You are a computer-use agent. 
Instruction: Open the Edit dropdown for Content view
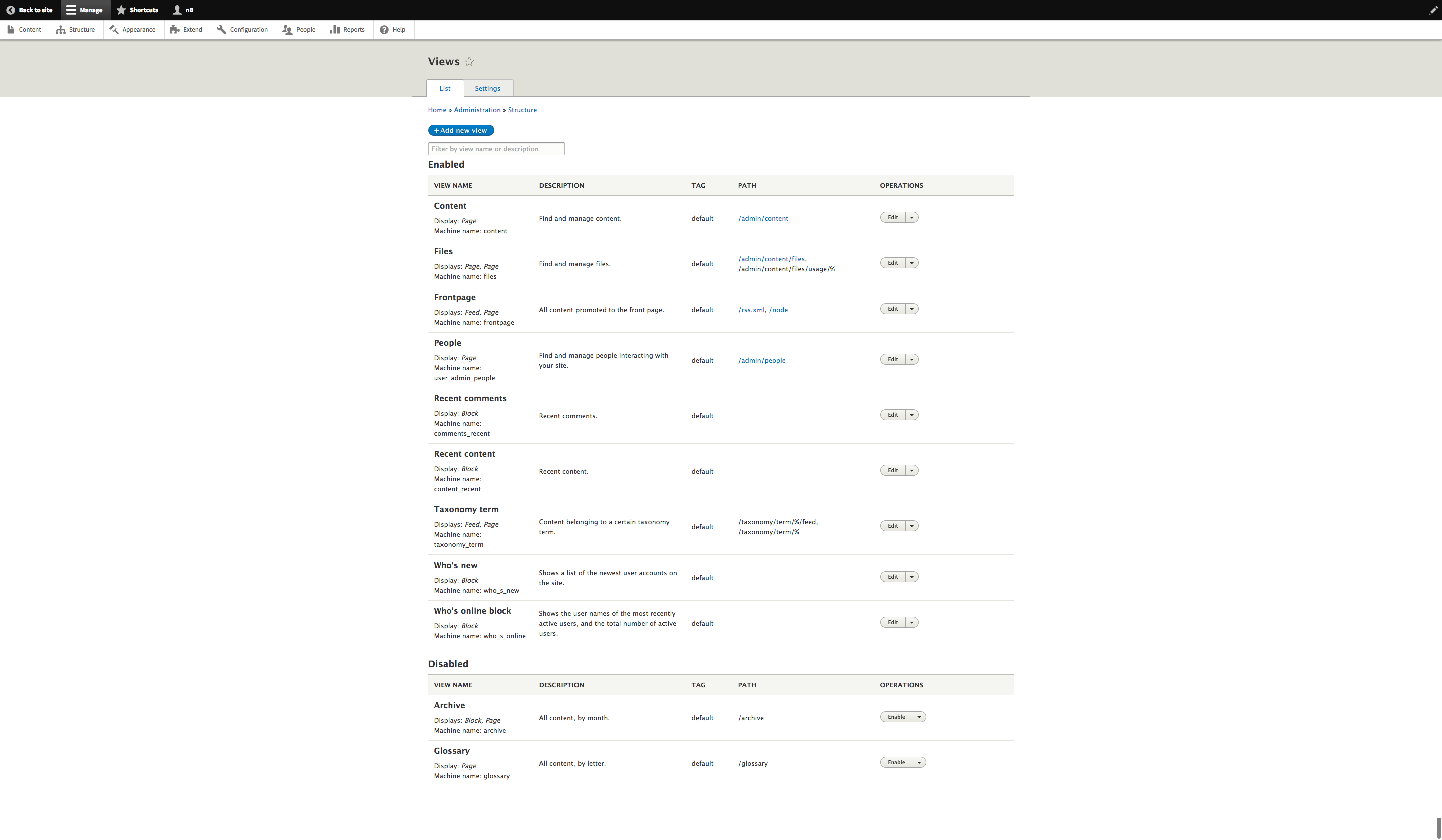[x=912, y=217]
